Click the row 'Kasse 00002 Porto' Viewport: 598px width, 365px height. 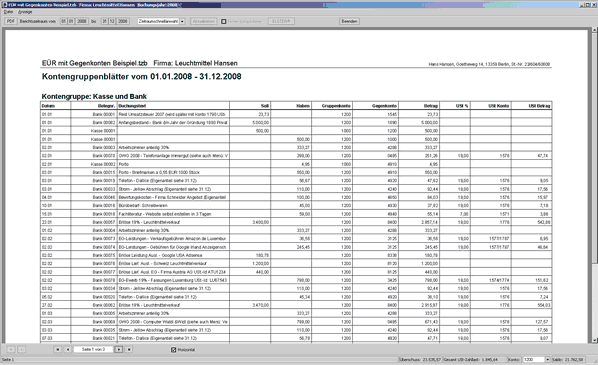tap(296, 164)
